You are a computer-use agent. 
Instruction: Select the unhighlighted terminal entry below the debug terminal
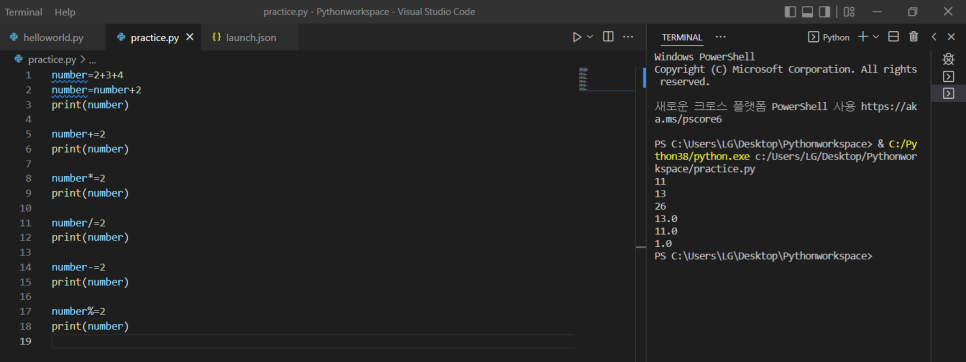coord(949,76)
